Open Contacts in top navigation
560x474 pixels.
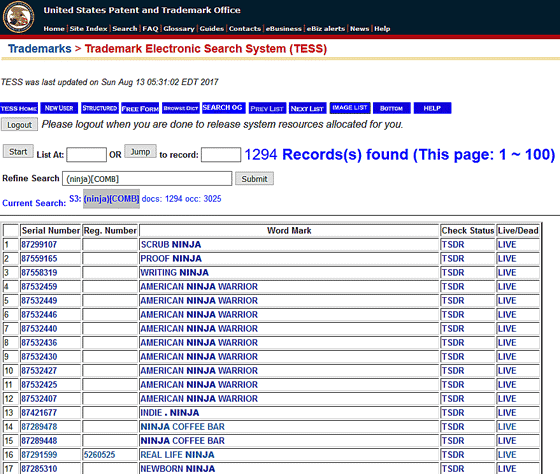(x=245, y=29)
